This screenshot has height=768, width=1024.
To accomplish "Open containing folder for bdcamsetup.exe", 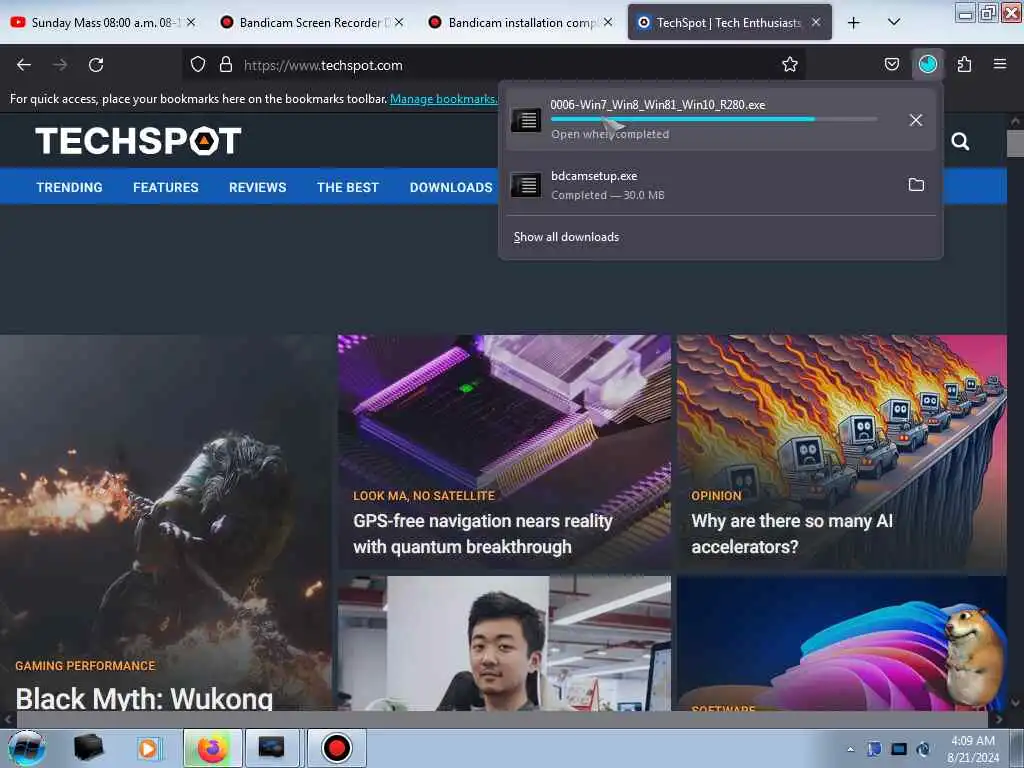I will pyautogui.click(x=916, y=185).
